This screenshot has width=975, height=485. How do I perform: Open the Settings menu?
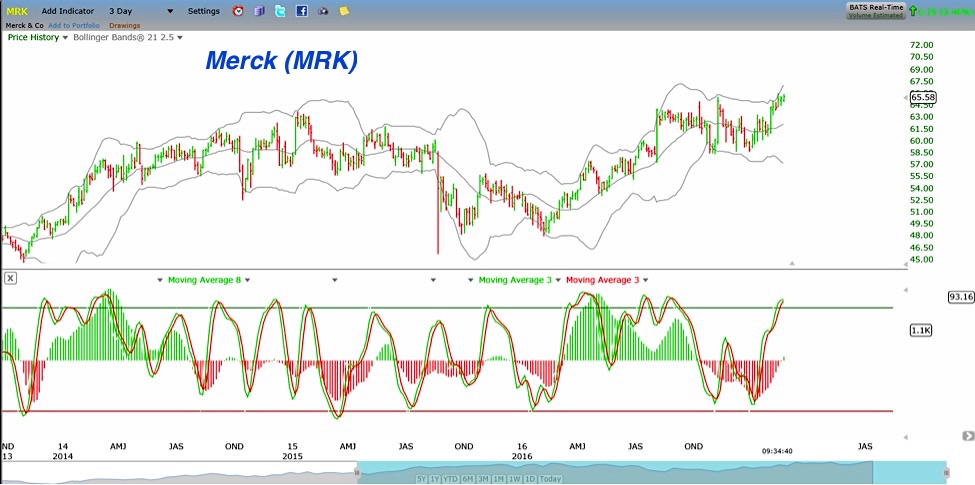tap(203, 11)
